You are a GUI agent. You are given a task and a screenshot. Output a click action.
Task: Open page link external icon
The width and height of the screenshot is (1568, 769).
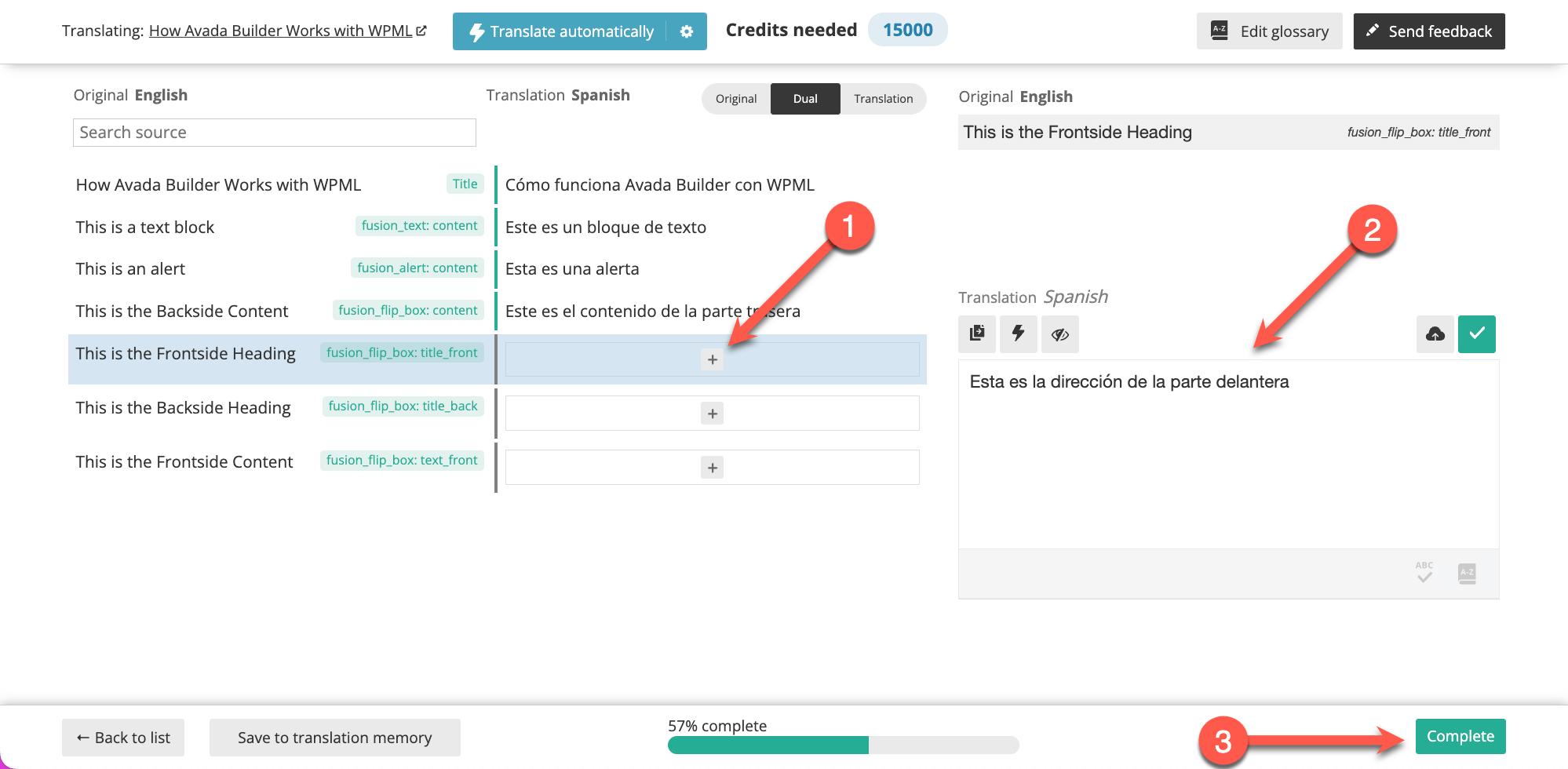[x=421, y=31]
